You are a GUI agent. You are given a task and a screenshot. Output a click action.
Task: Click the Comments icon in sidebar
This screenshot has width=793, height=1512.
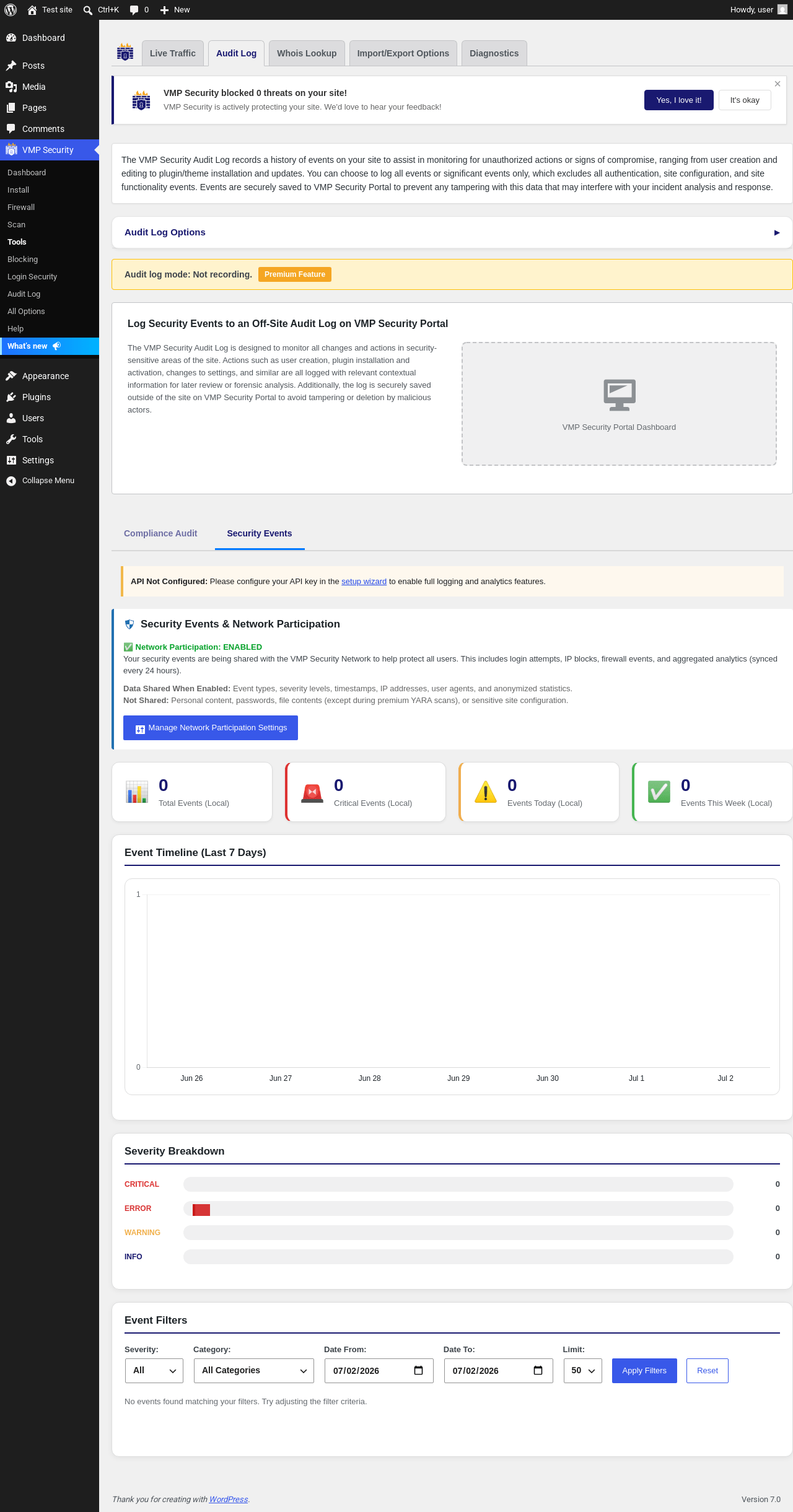[11, 129]
